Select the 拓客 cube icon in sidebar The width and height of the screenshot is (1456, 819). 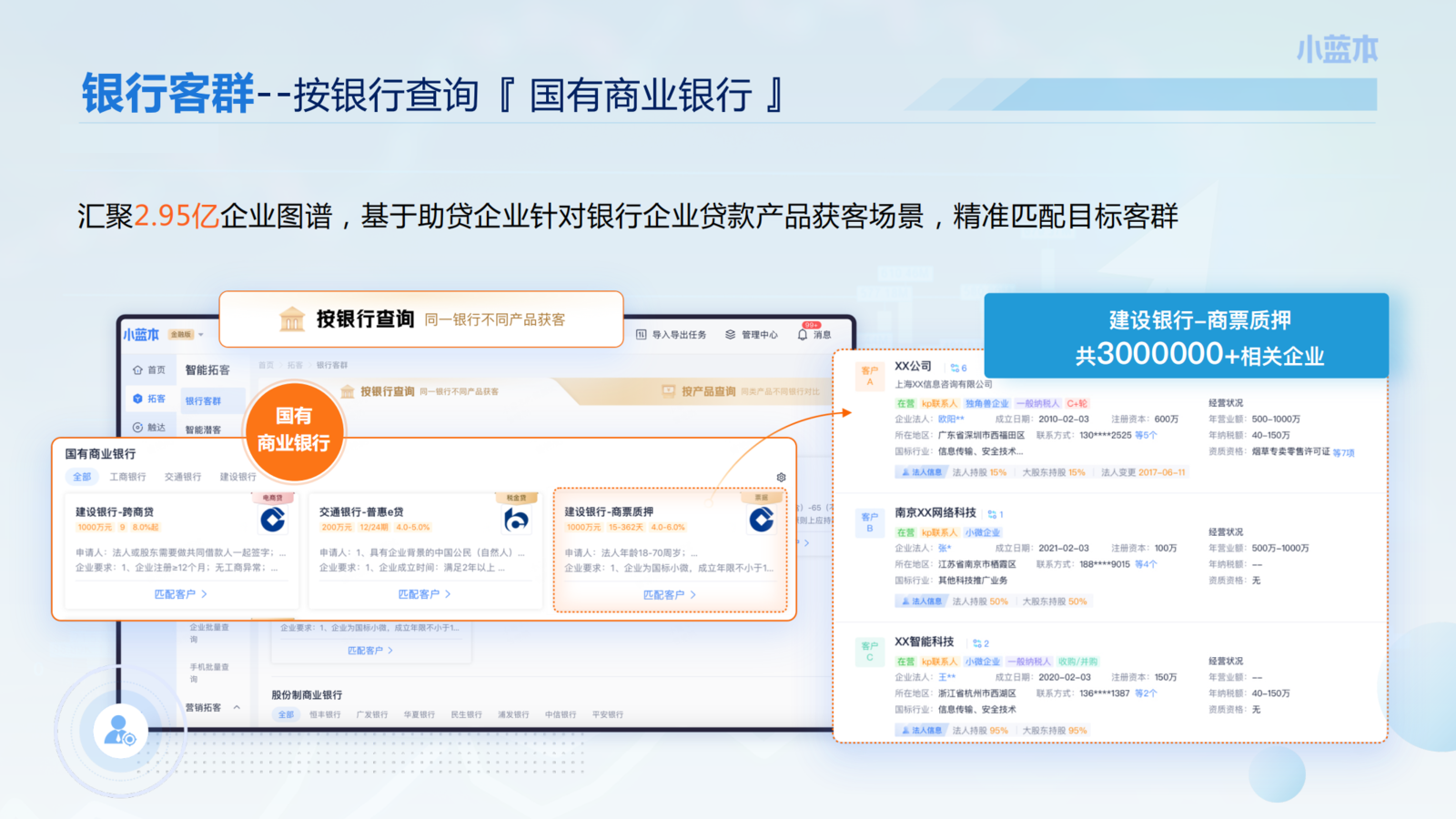[x=137, y=399]
